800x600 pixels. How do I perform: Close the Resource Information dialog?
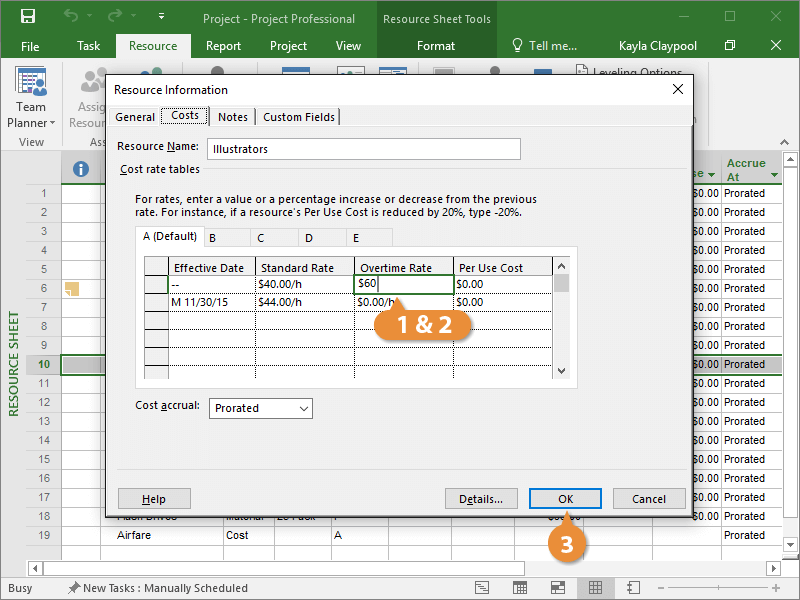coord(678,89)
